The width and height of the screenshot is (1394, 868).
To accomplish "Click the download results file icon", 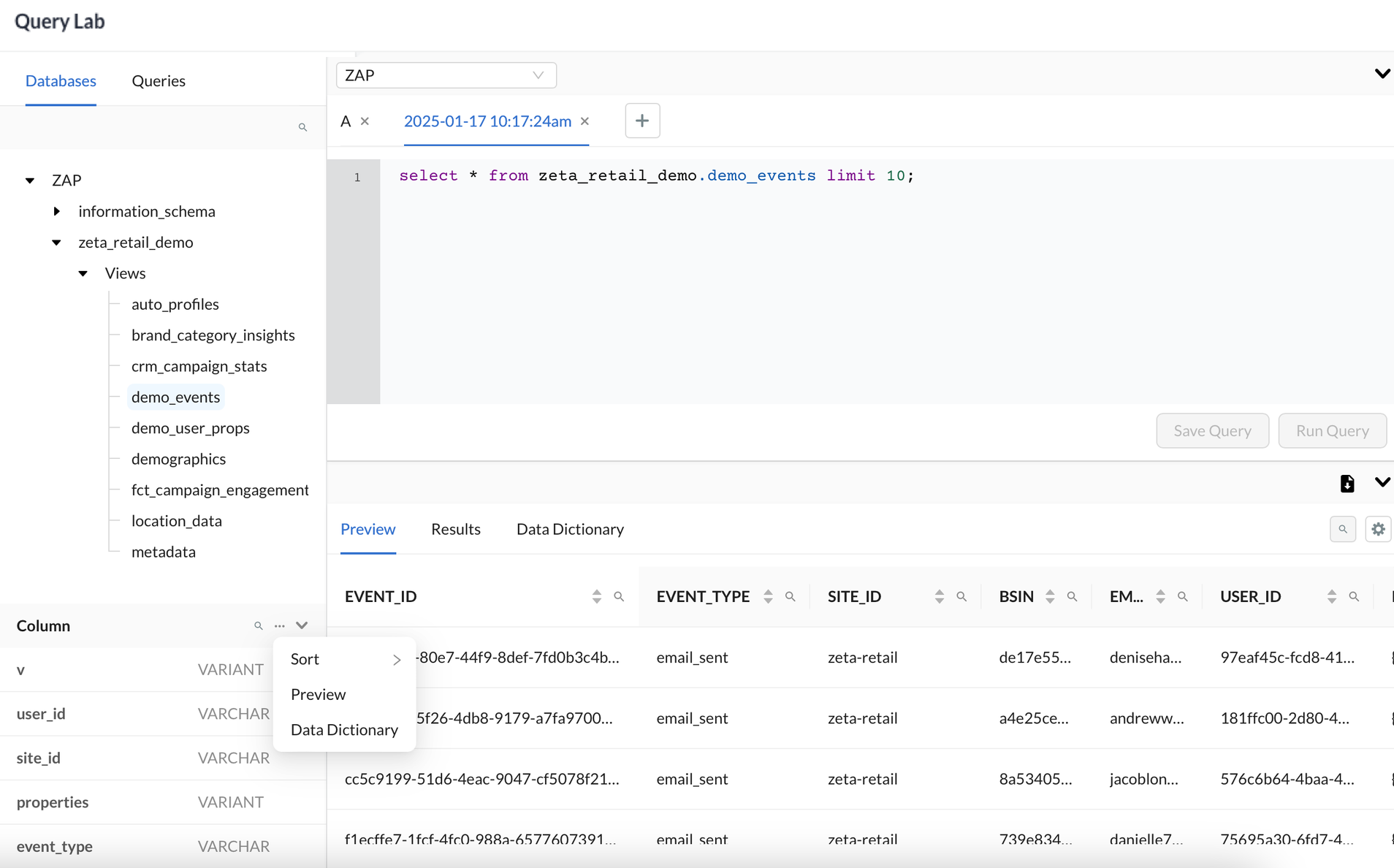I will (1347, 483).
